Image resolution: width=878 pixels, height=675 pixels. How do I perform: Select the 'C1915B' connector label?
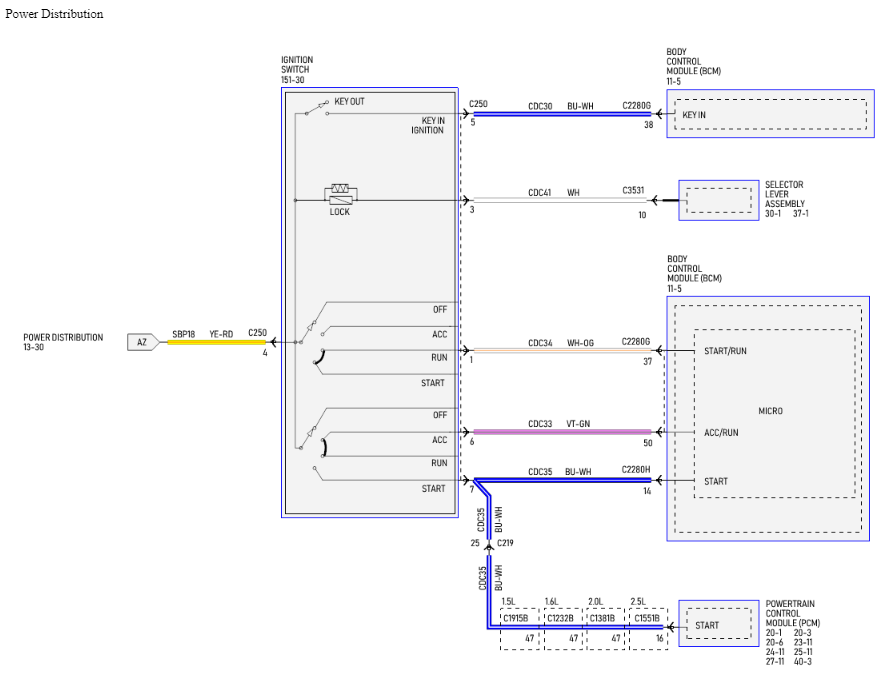[516, 618]
